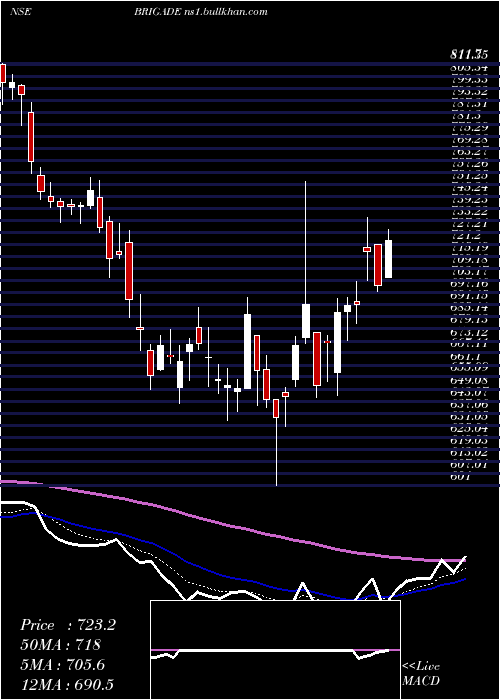The image size is (500, 700).
Task: Select the 811.35 top price label
Action: click(x=468, y=56)
